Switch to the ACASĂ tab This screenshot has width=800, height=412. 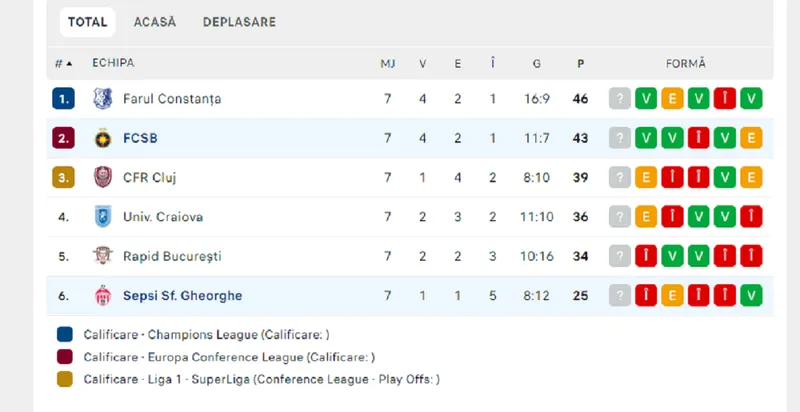click(x=154, y=22)
